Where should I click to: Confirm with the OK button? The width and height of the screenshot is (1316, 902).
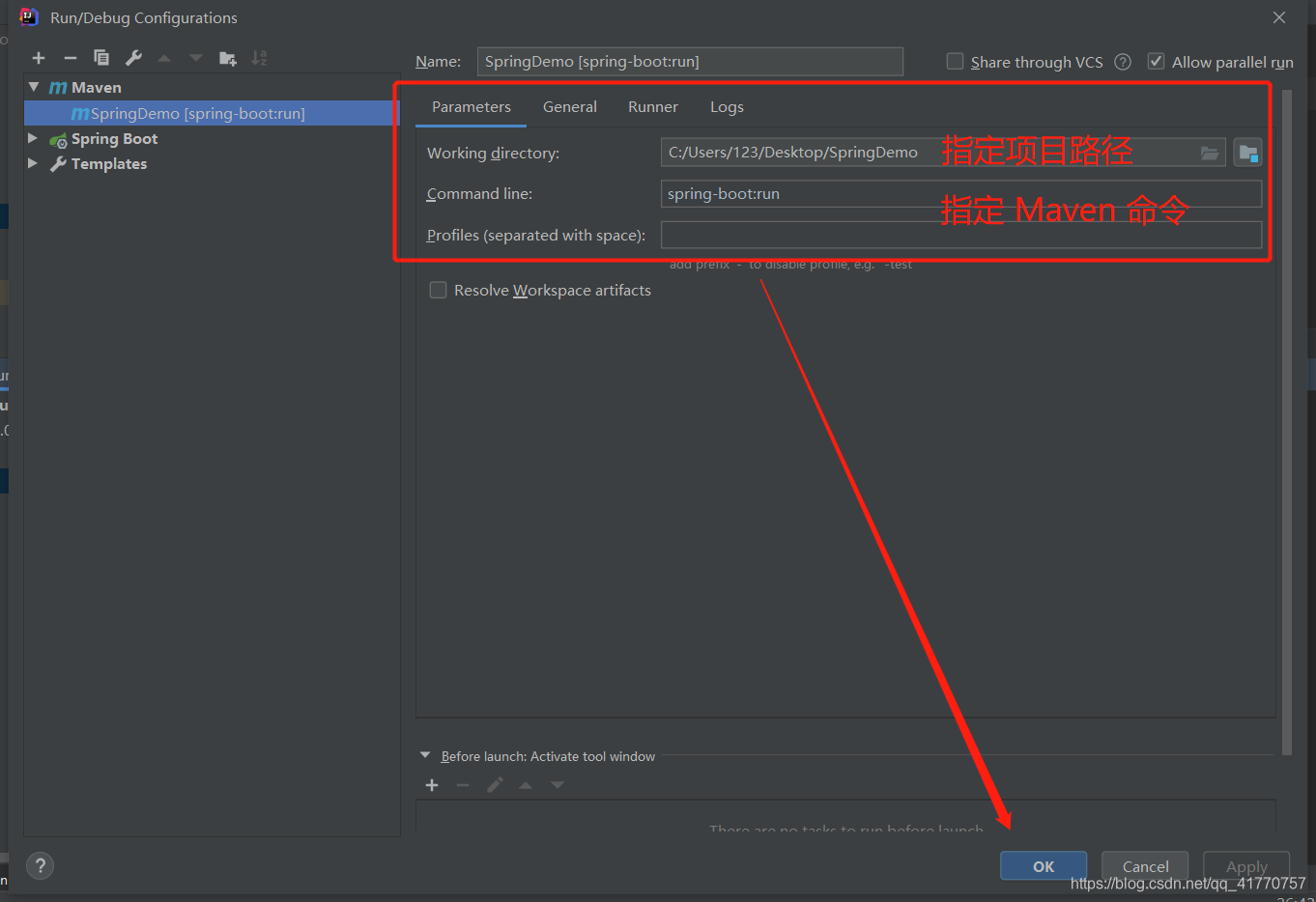pos(1044,866)
